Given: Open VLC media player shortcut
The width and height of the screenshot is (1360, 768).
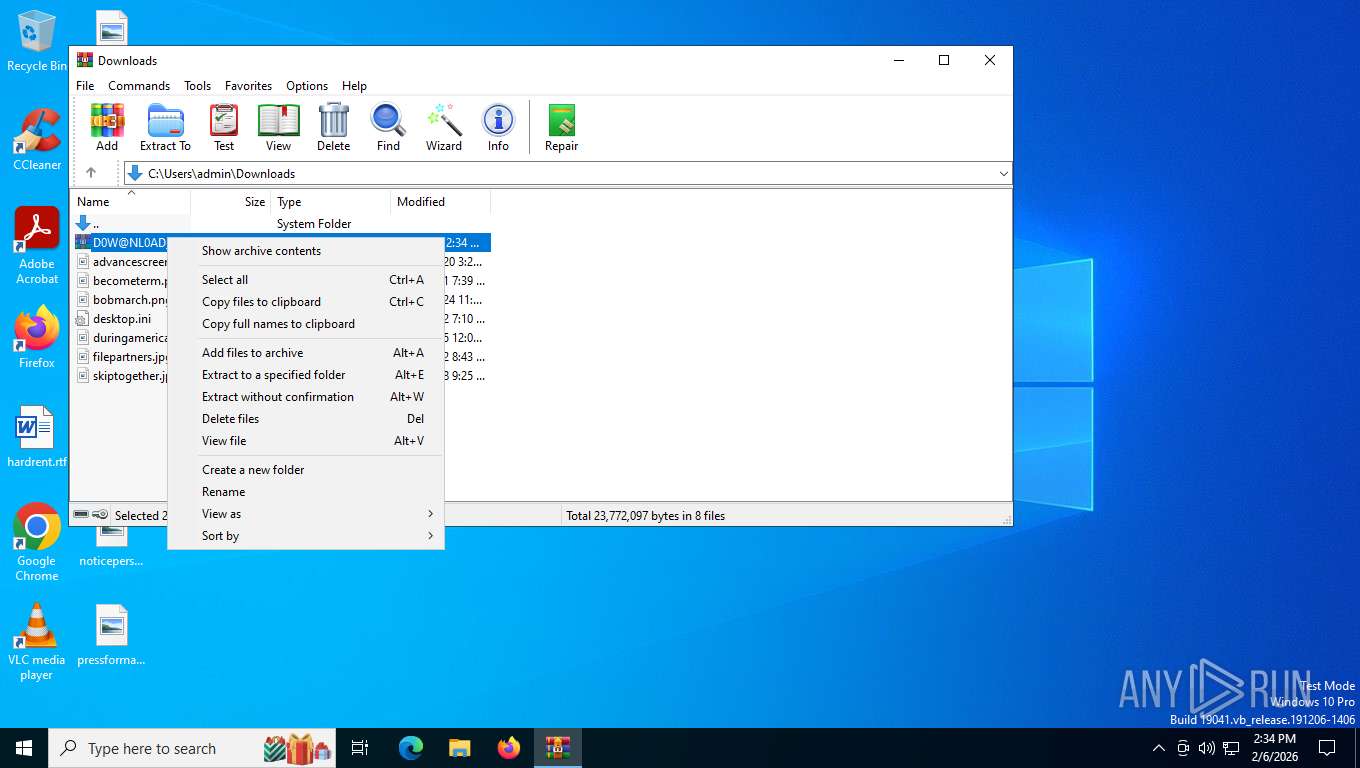Looking at the screenshot, I should [37, 641].
